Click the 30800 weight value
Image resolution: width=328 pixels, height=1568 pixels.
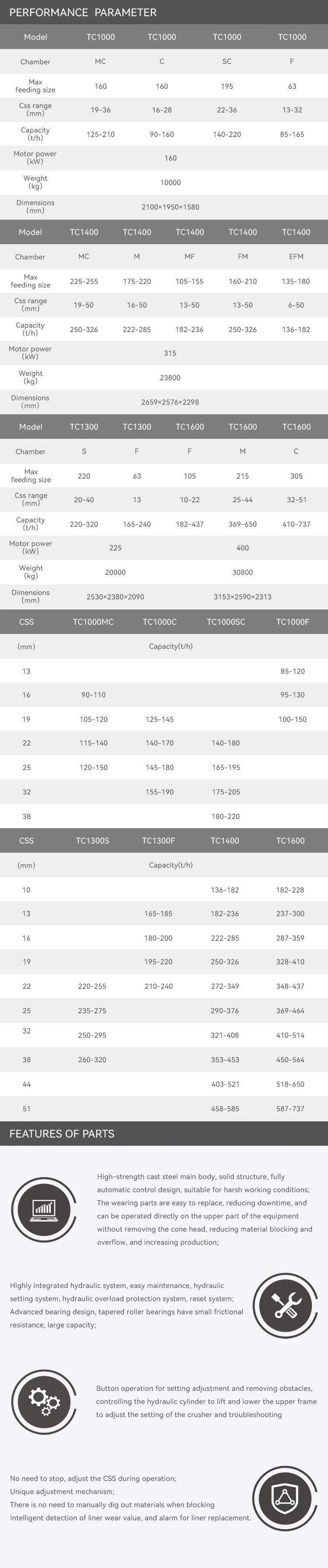[242, 572]
